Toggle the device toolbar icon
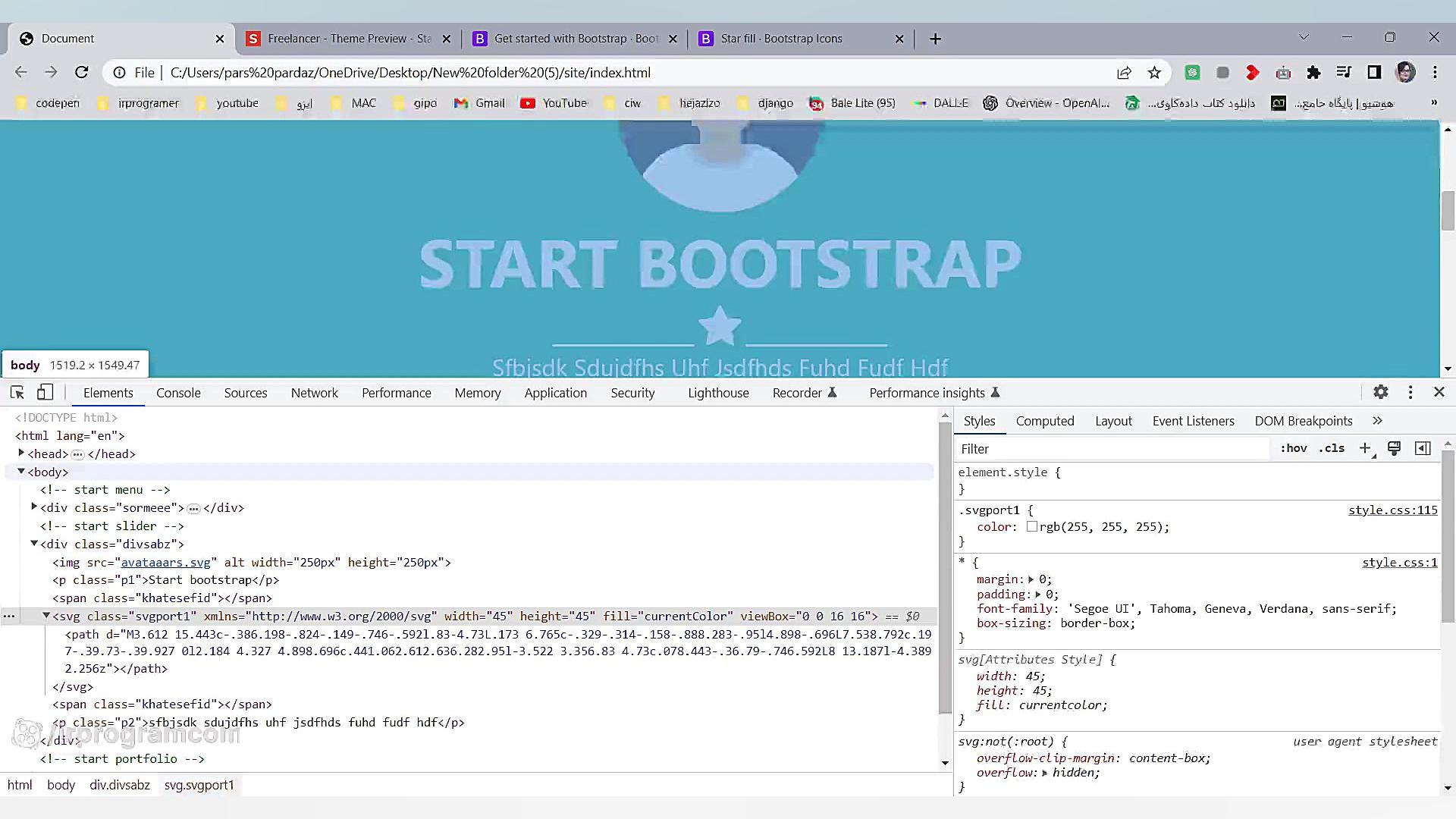The width and height of the screenshot is (1456, 819). click(x=45, y=392)
